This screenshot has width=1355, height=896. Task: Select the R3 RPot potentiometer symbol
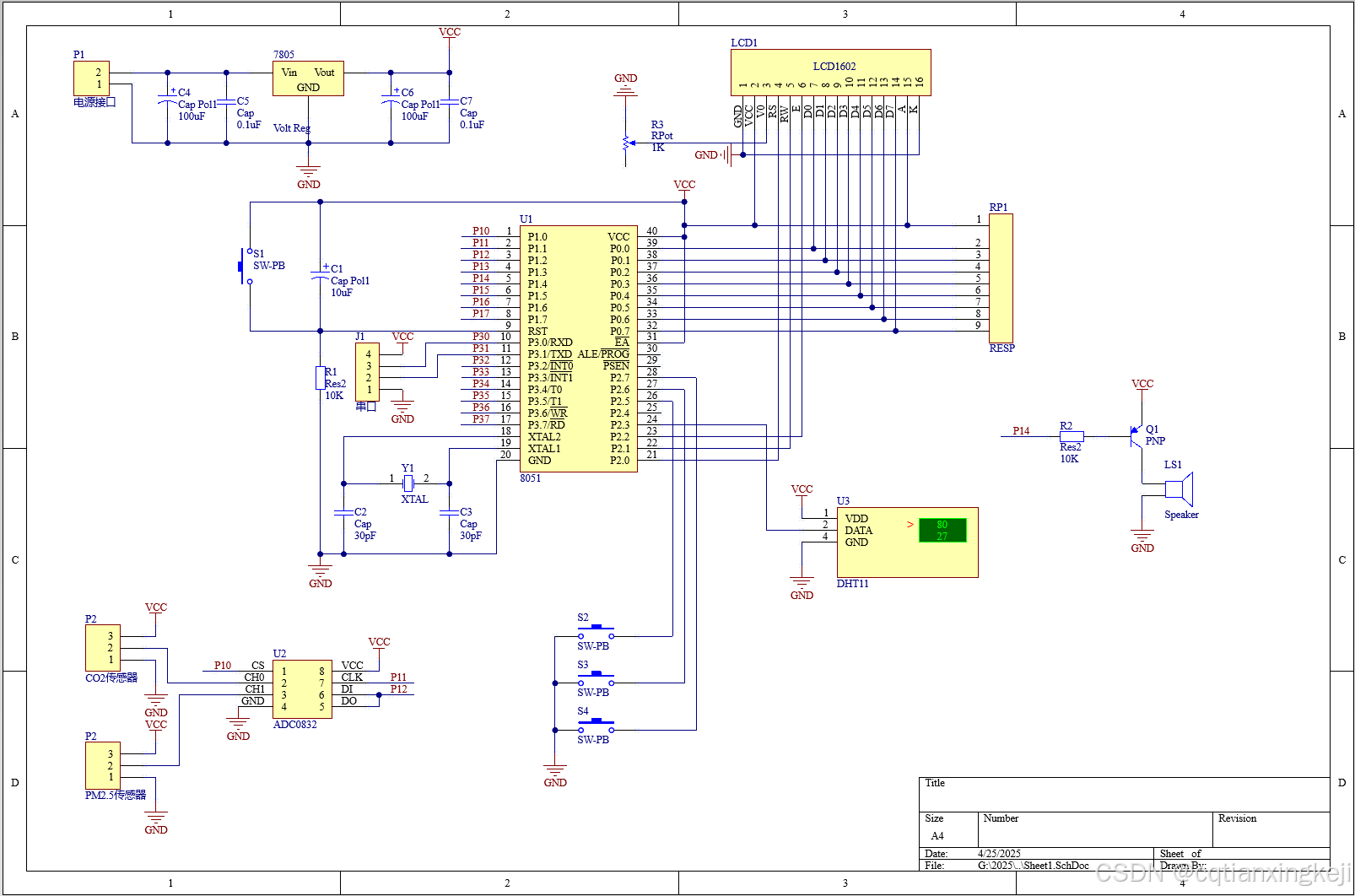point(626,143)
